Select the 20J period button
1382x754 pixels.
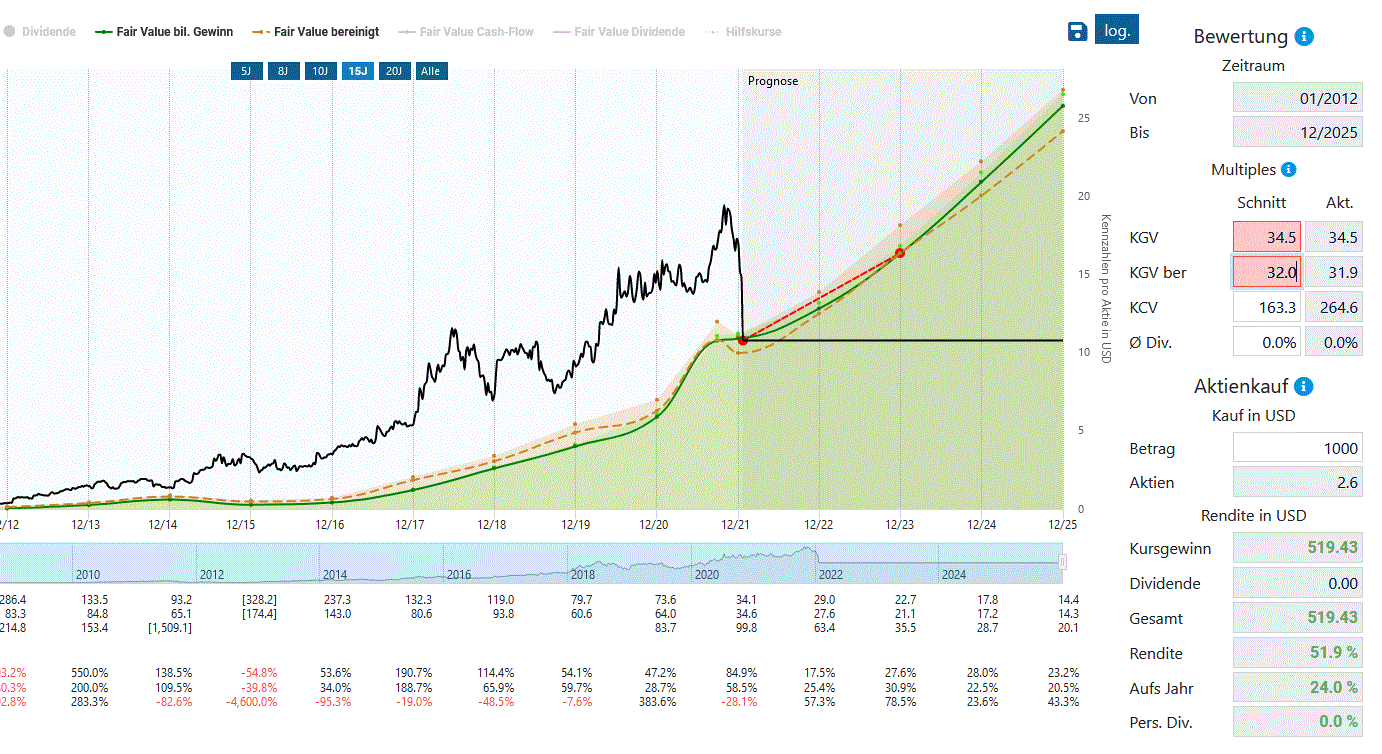(394, 71)
